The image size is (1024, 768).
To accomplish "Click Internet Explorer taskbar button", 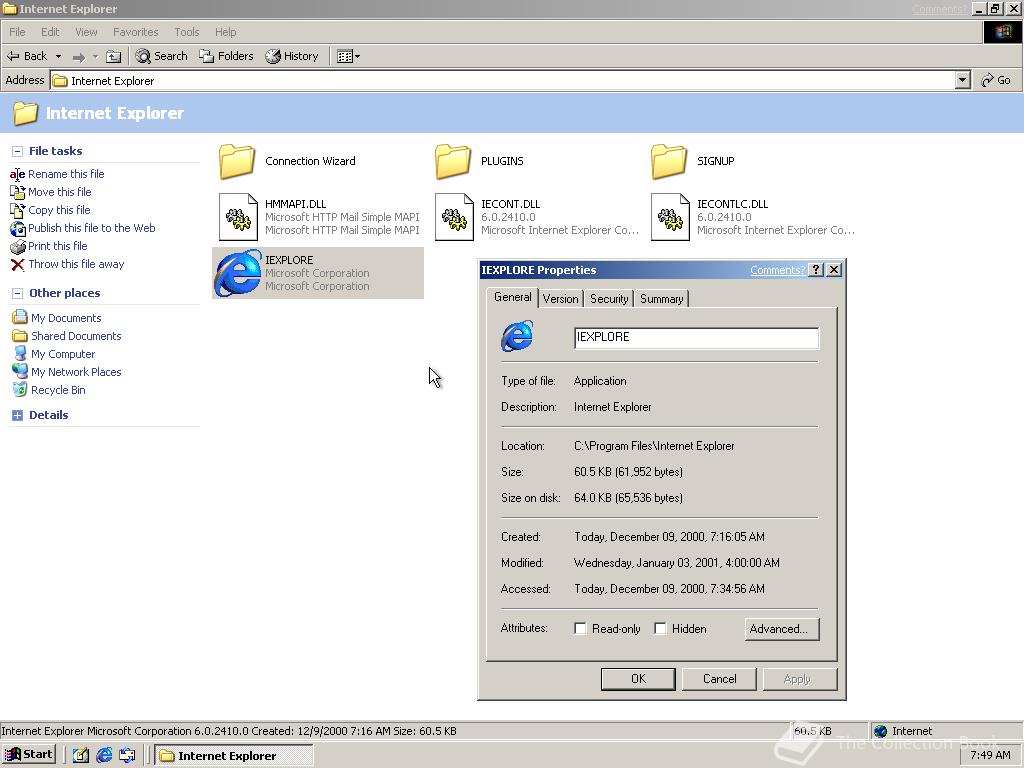I will pos(234,756).
